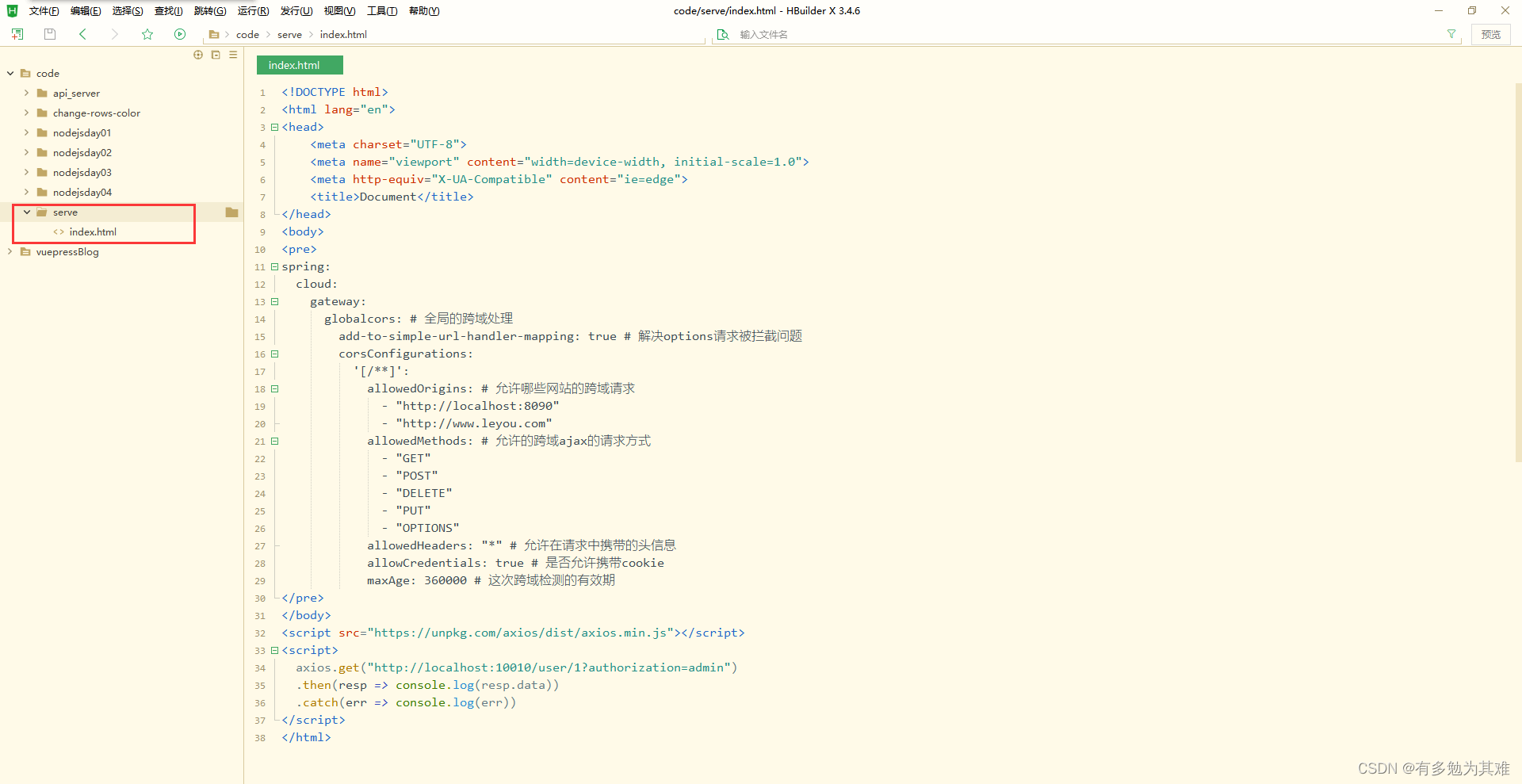Click line number 34 in the gutter

[260, 668]
